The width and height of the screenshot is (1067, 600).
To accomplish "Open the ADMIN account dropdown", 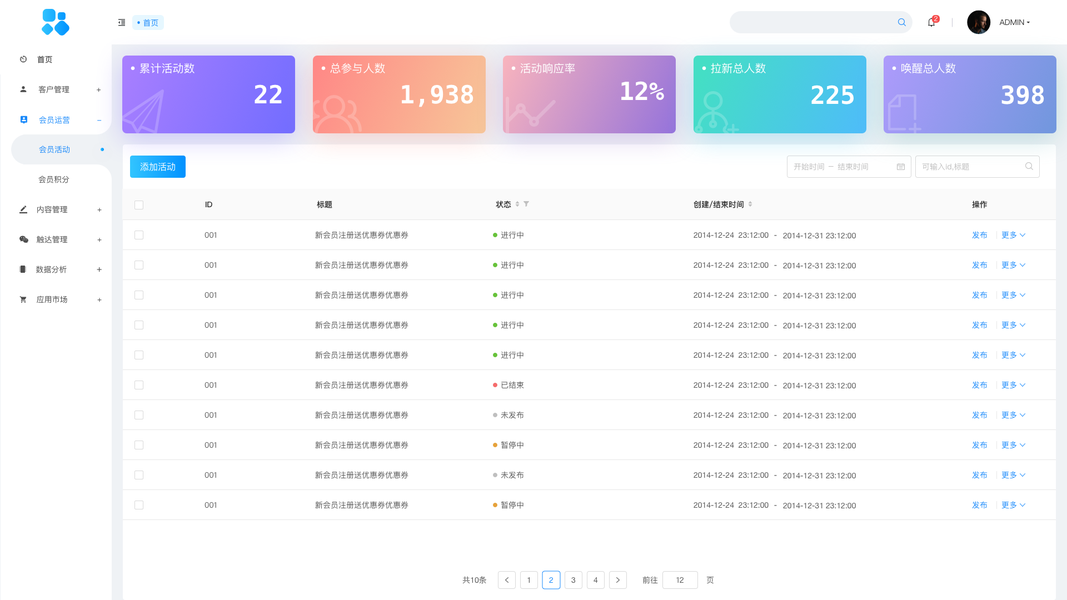I will click(1014, 22).
